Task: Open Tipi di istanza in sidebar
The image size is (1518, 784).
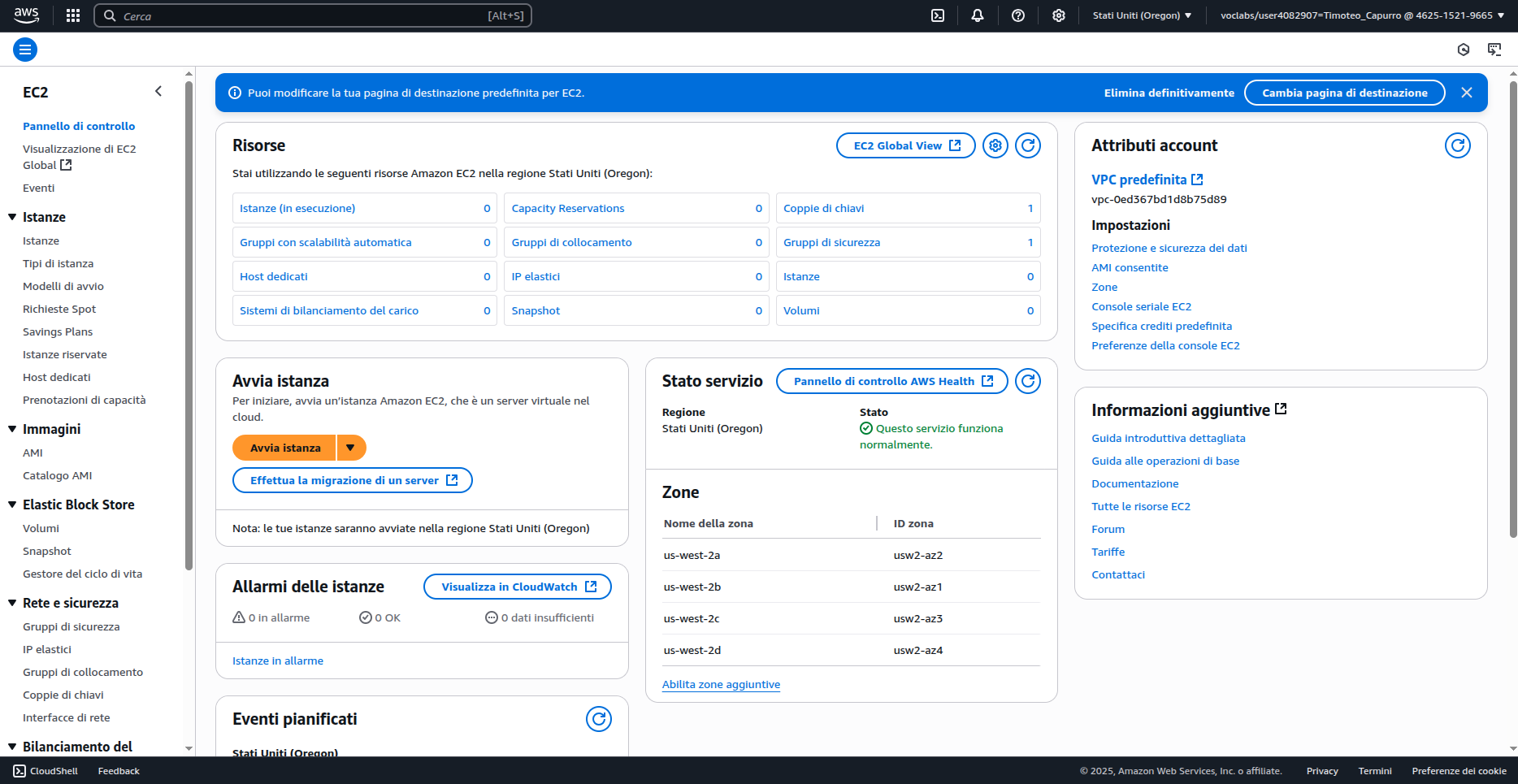Action: click(58, 263)
